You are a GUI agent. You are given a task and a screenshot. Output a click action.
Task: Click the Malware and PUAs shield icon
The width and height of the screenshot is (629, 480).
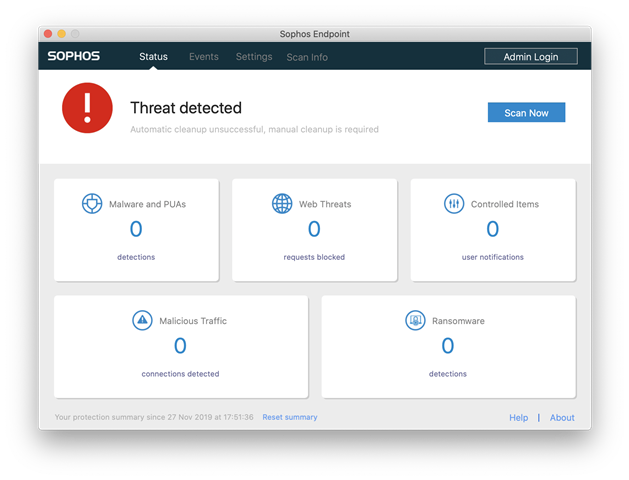[92, 204]
